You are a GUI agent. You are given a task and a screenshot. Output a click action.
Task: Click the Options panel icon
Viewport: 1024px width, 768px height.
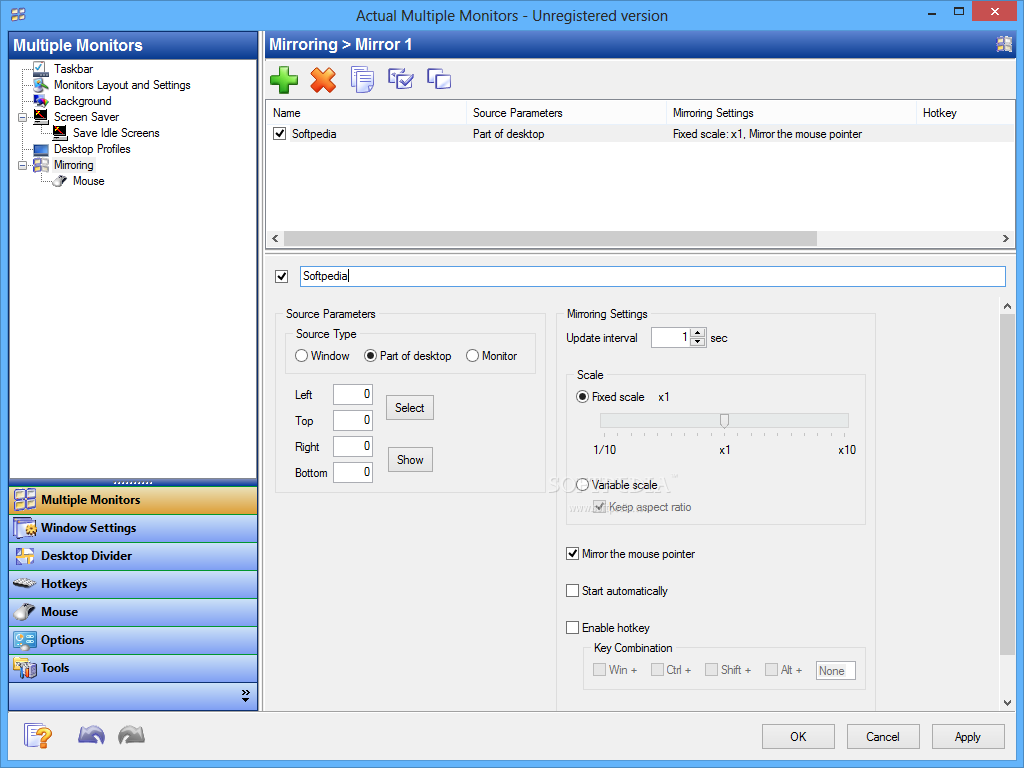click(x=25, y=640)
